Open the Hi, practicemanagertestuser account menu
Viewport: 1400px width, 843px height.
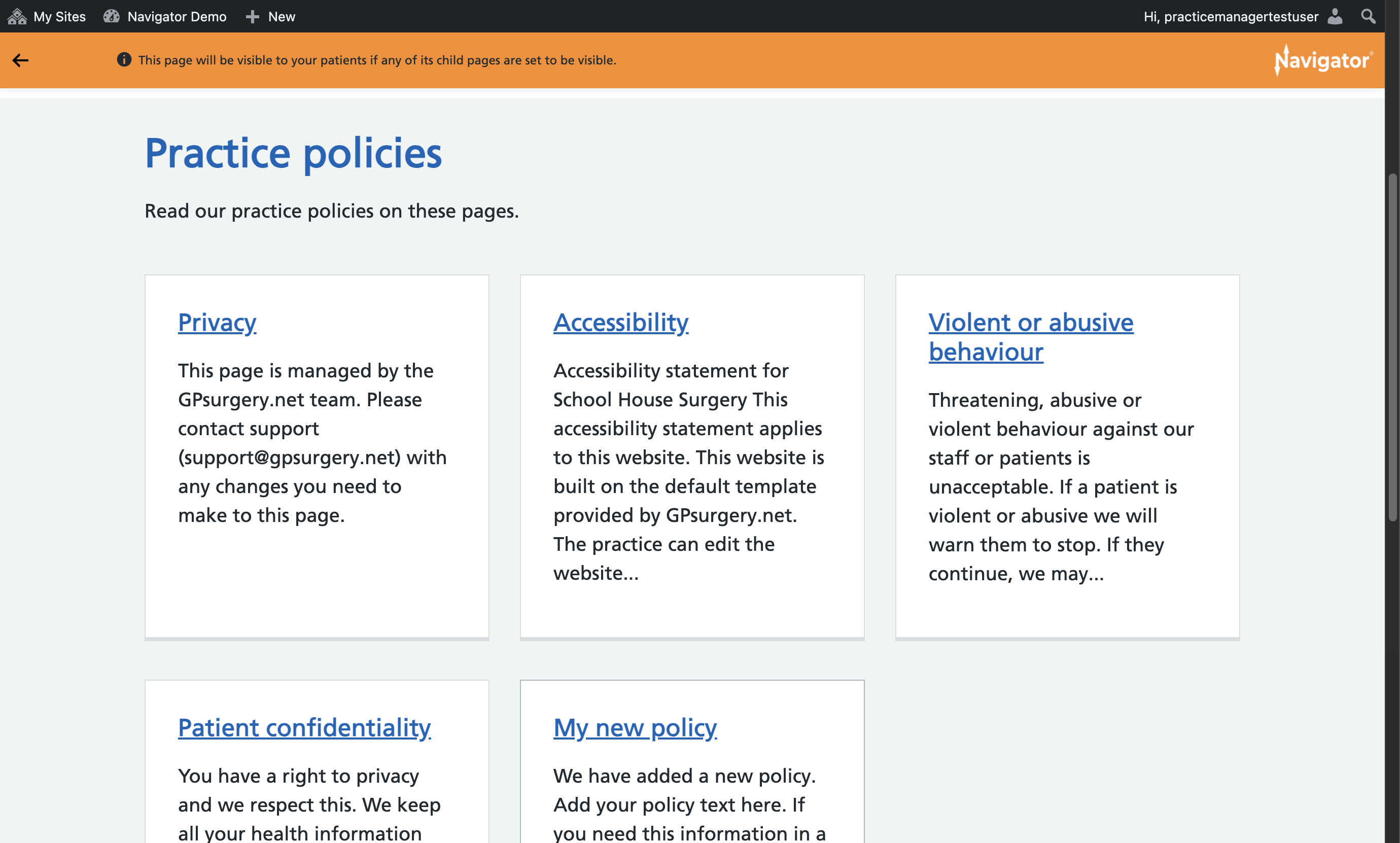click(x=1243, y=16)
